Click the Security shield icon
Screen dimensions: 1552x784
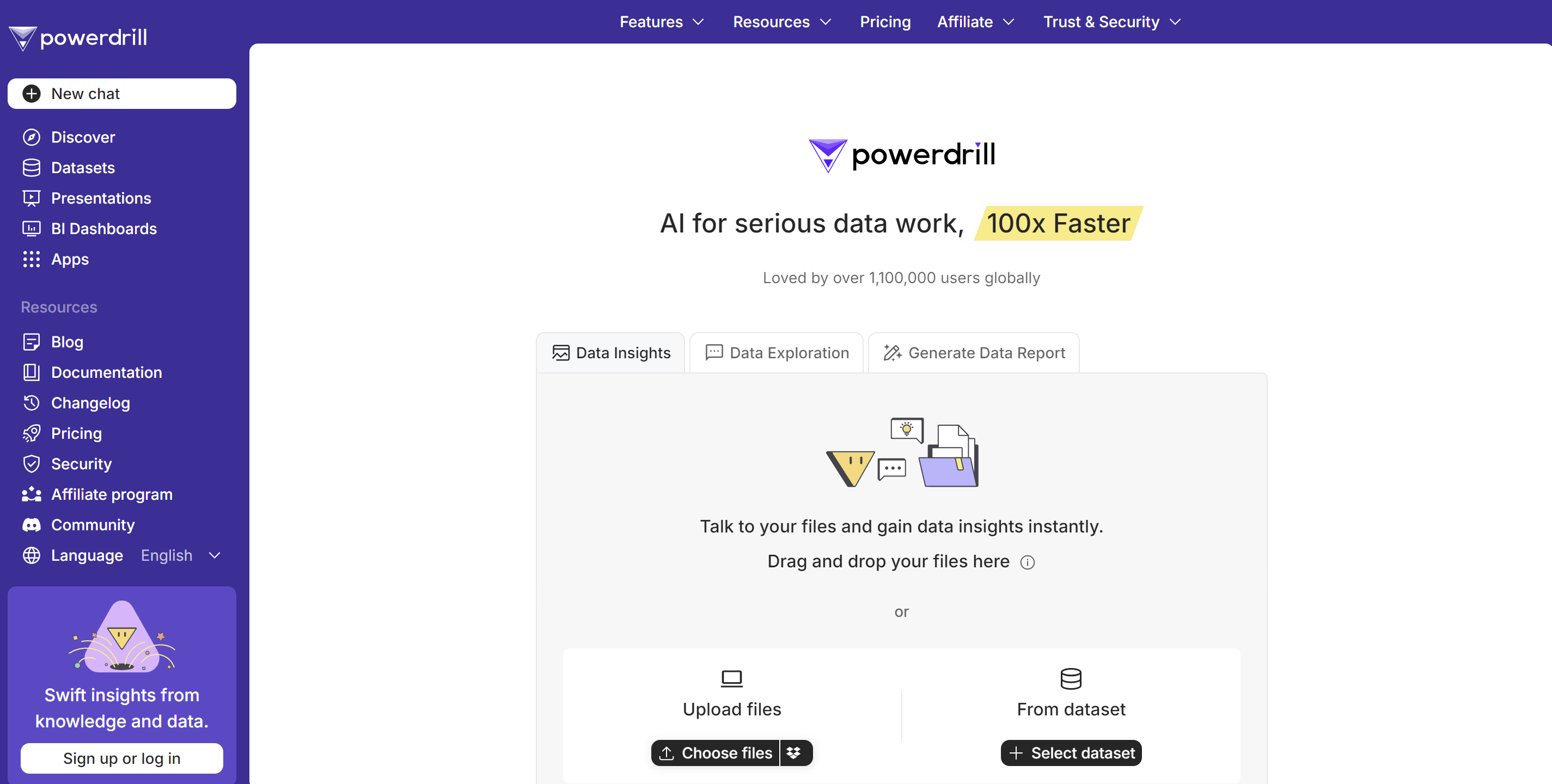pyautogui.click(x=32, y=464)
